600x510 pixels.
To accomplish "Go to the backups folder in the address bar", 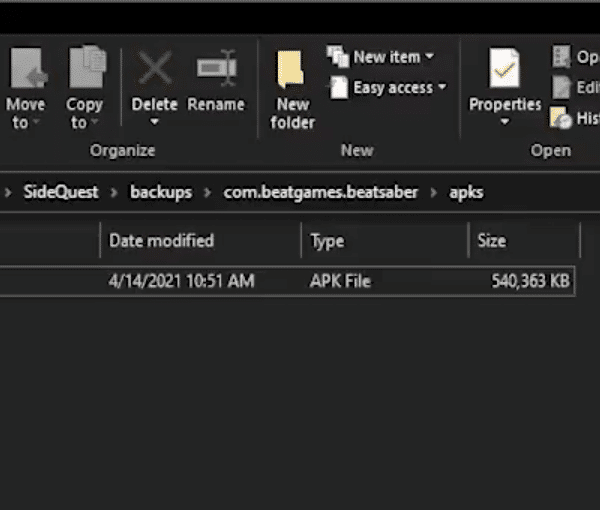I will (161, 192).
